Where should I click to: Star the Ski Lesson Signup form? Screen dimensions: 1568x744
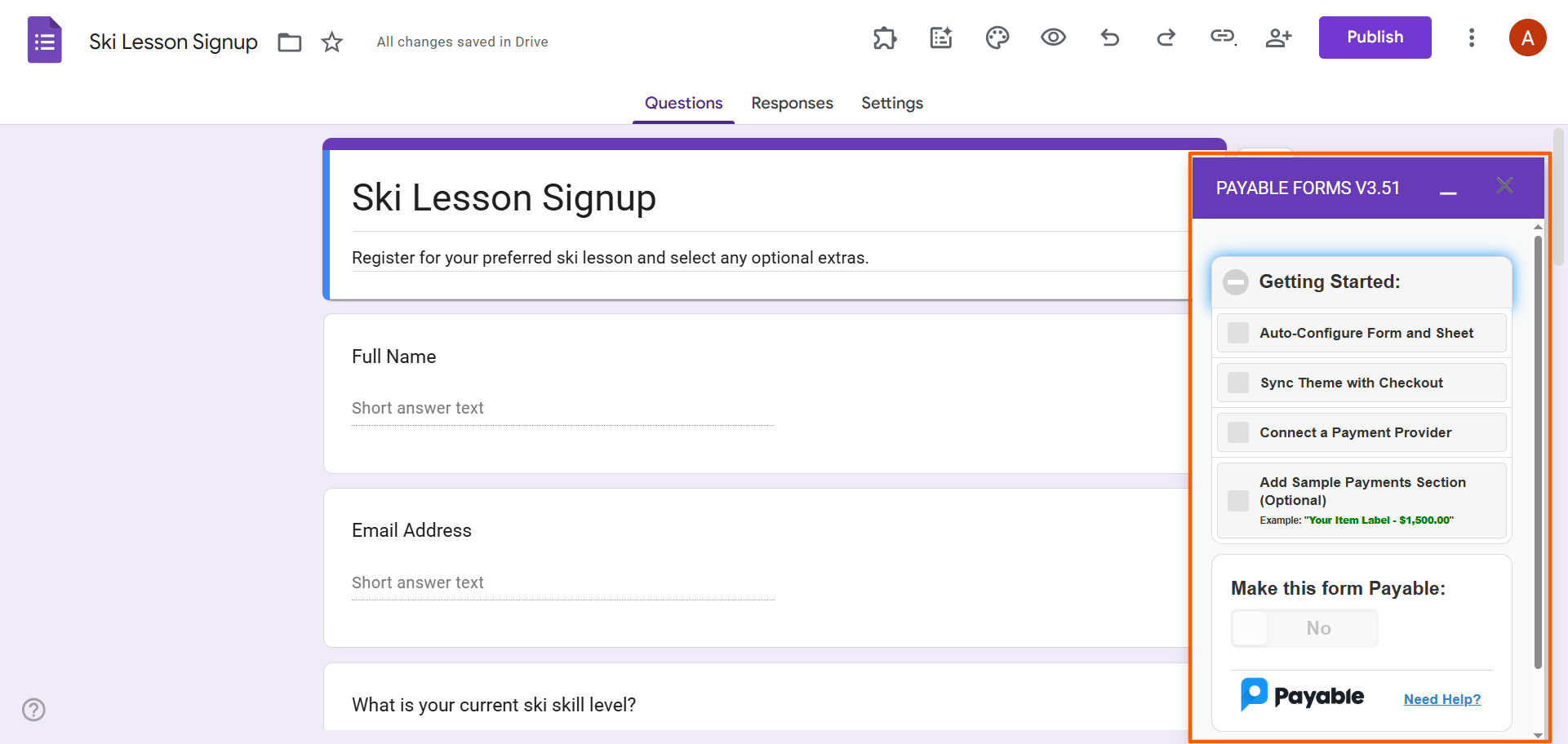point(332,42)
